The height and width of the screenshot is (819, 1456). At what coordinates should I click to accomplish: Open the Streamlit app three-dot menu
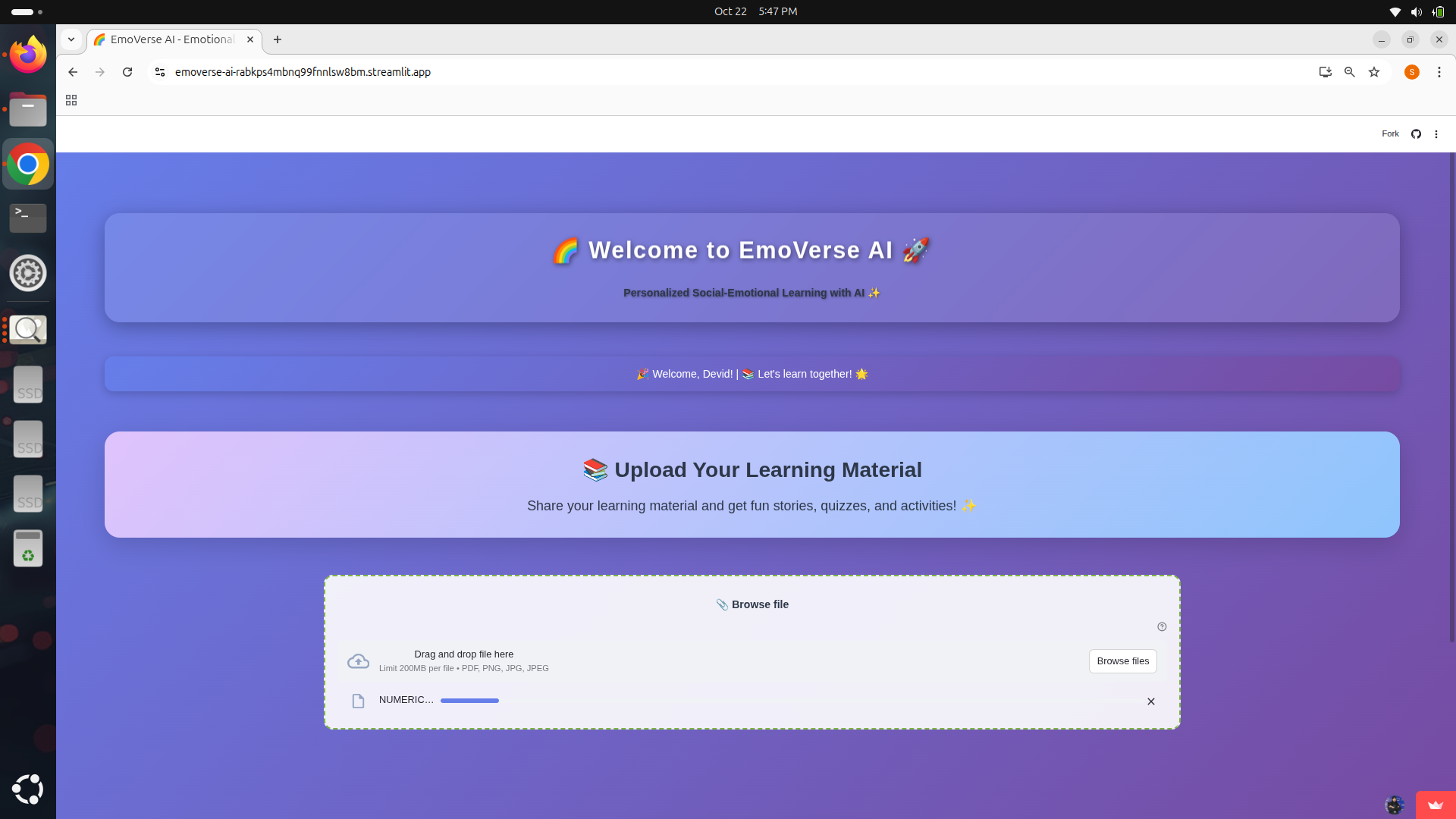[1436, 134]
